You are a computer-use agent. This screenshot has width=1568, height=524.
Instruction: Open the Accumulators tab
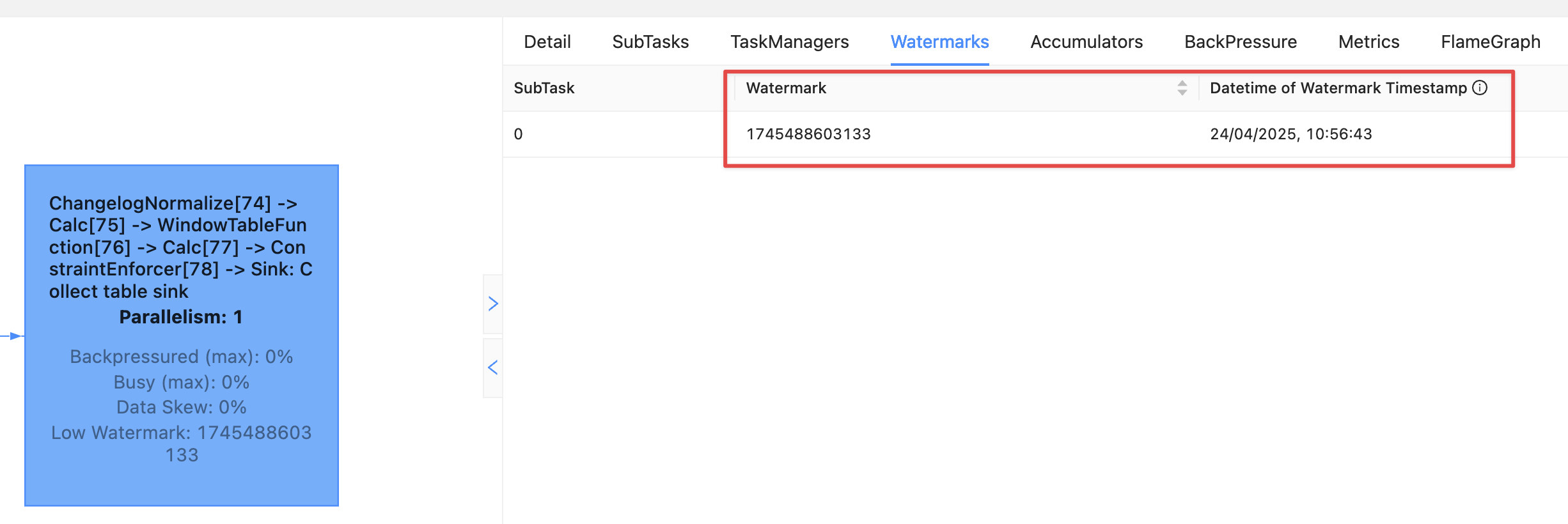pos(1086,42)
